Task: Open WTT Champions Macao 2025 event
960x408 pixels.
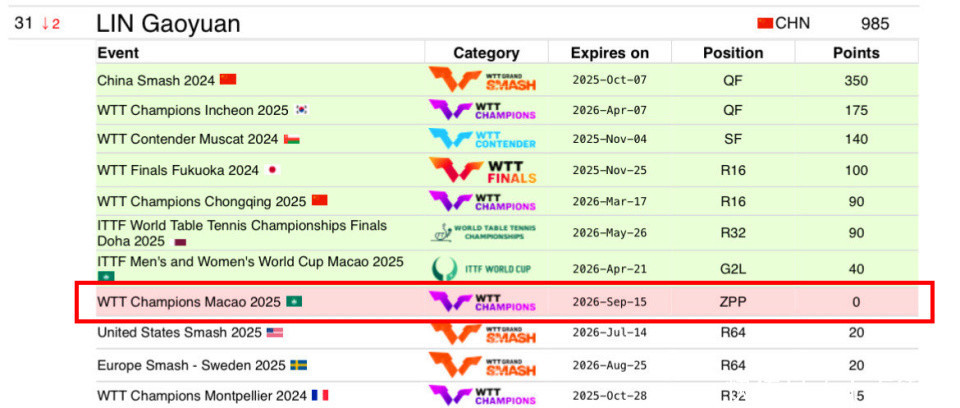Action: tap(189, 301)
